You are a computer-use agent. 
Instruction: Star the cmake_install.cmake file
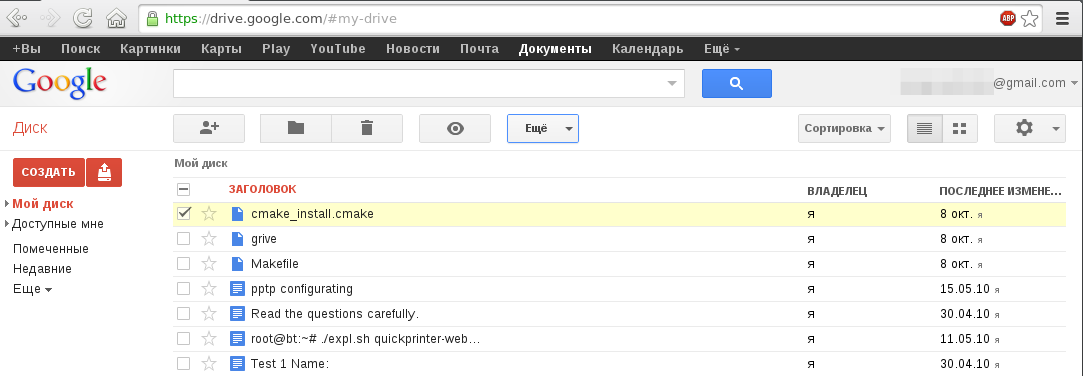click(209, 214)
